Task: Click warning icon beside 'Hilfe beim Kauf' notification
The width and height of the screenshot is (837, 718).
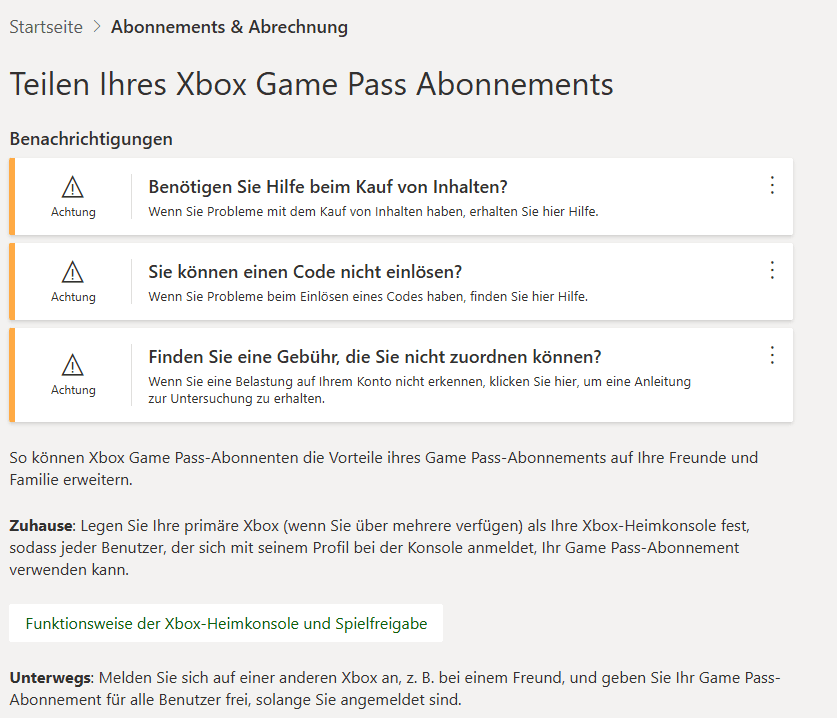Action: coord(73,187)
